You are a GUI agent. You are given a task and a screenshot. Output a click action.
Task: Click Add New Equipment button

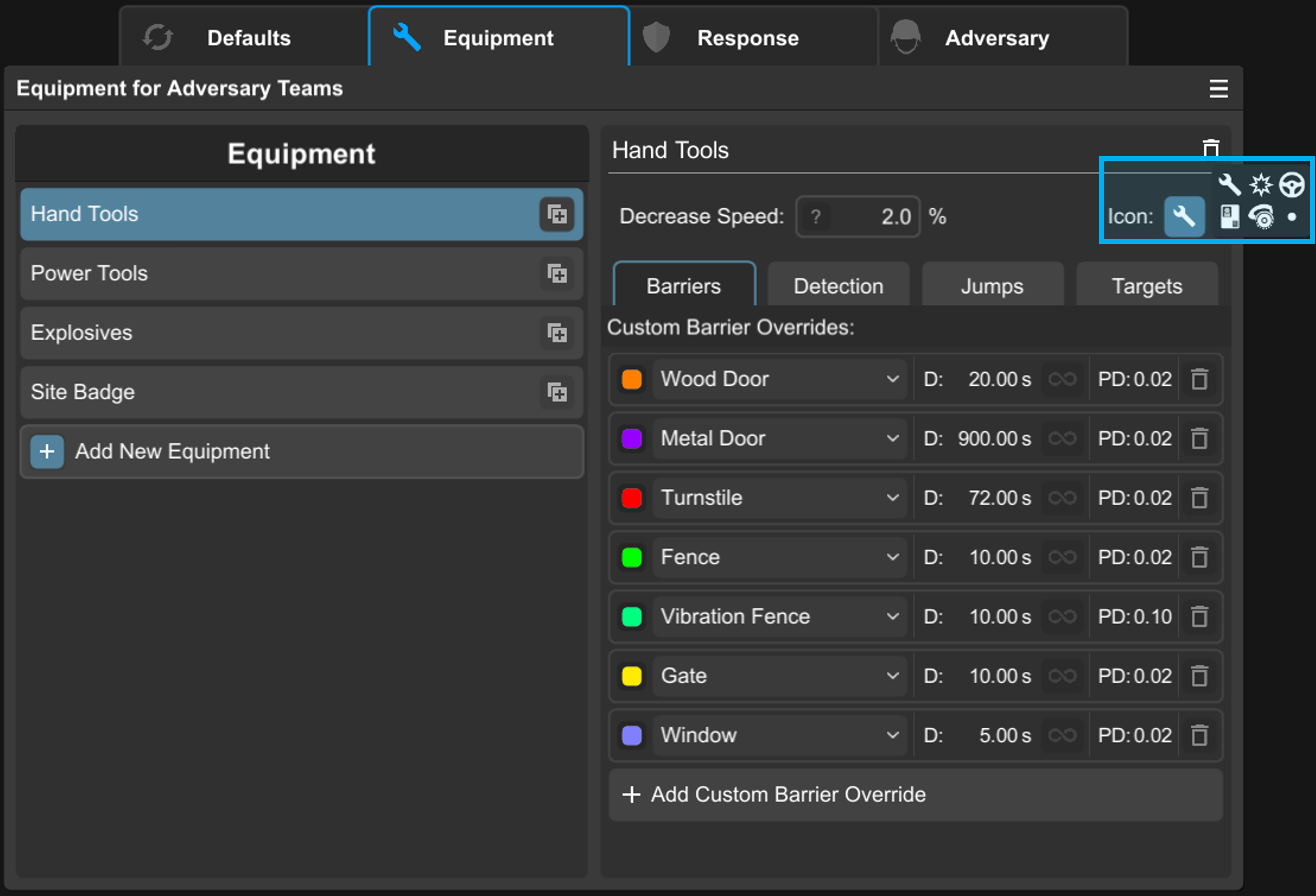(301, 451)
